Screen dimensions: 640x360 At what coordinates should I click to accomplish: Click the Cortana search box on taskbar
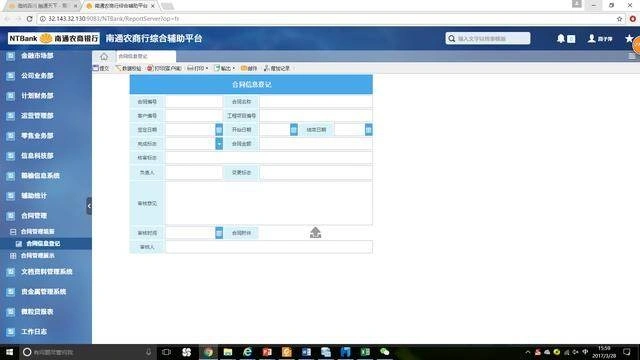[x=87, y=352]
